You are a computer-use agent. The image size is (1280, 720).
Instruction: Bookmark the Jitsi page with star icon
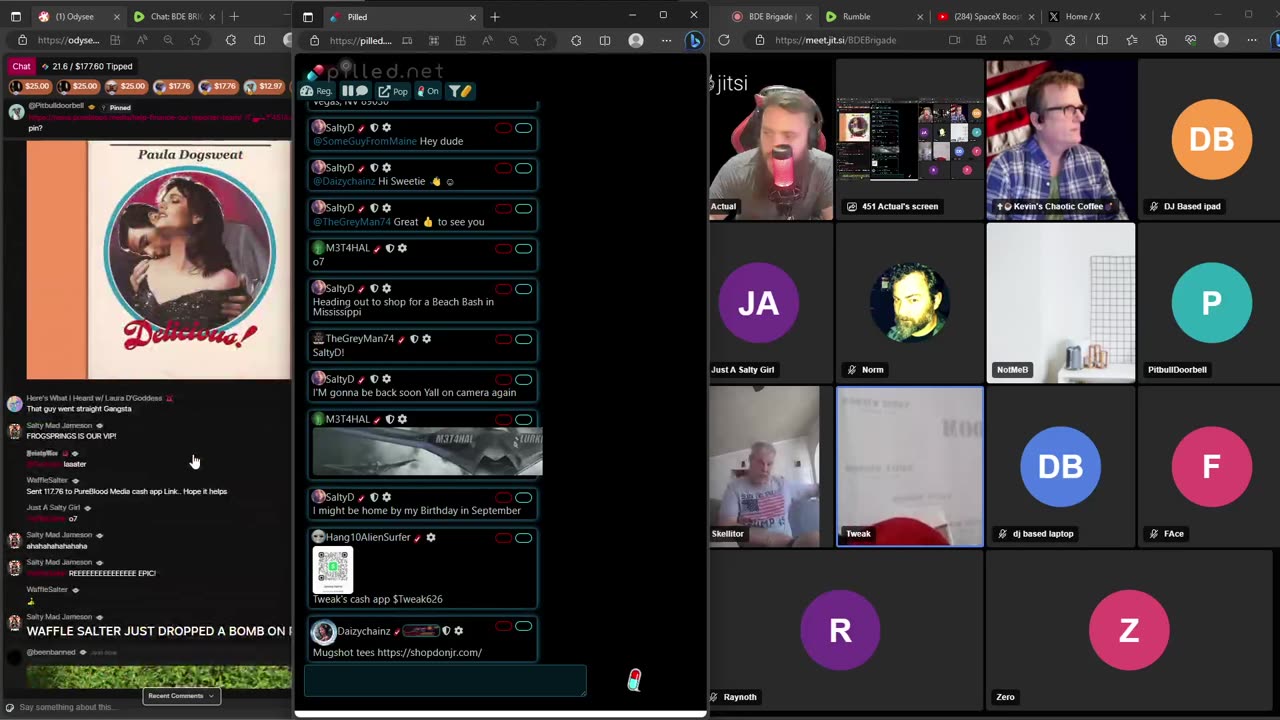coord(1034,40)
